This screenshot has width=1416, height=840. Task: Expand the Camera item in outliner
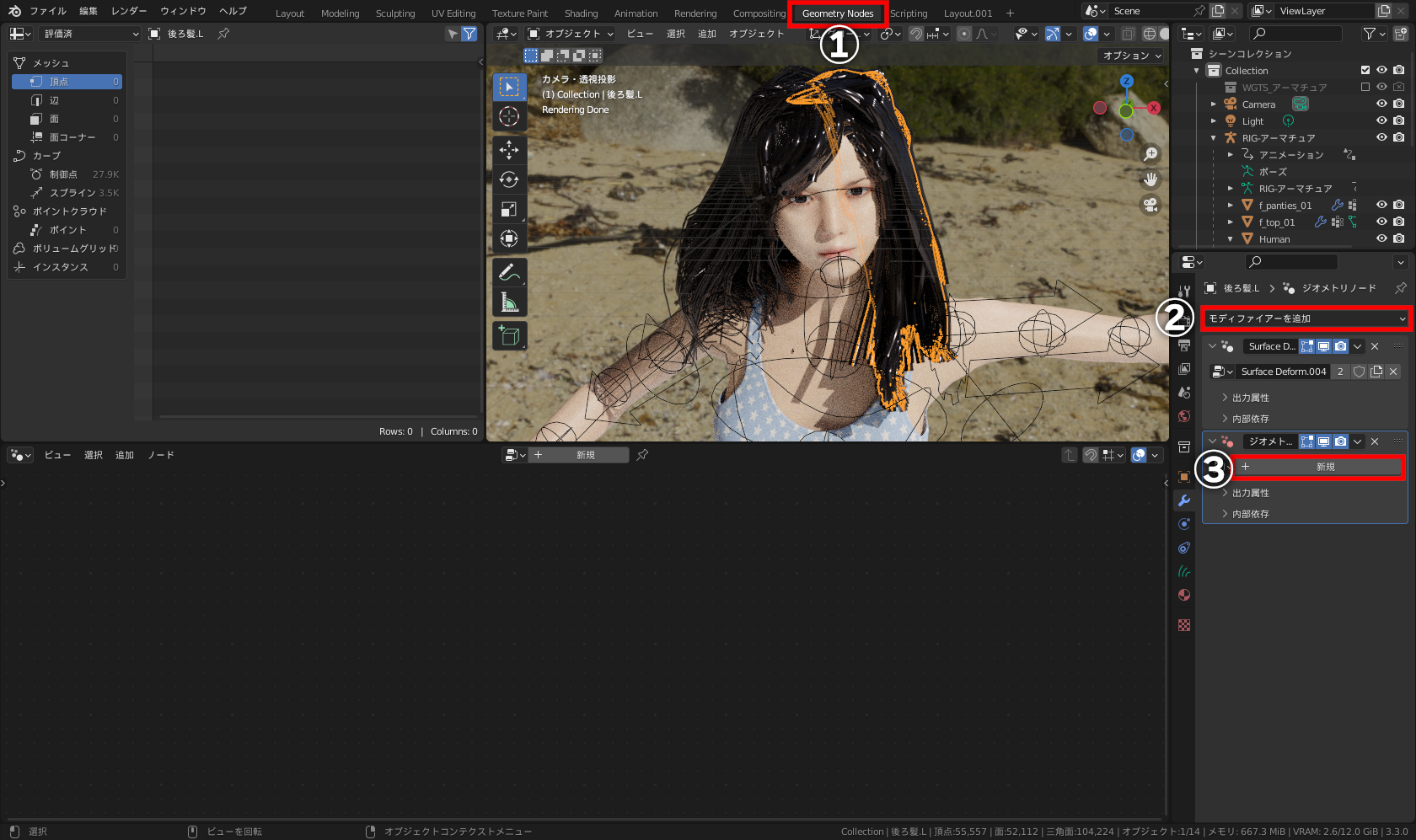pyautogui.click(x=1214, y=104)
